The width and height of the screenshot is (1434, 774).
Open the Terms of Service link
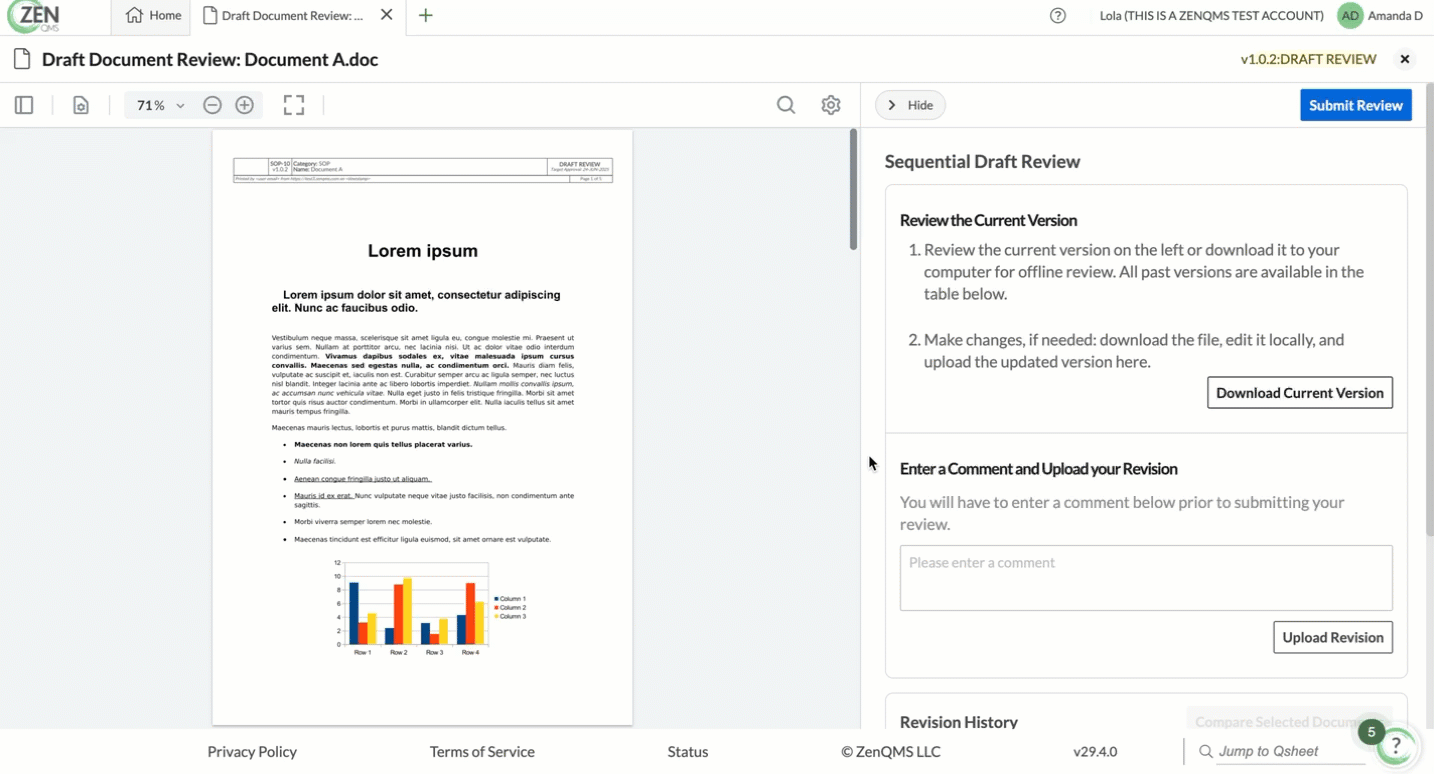482,751
